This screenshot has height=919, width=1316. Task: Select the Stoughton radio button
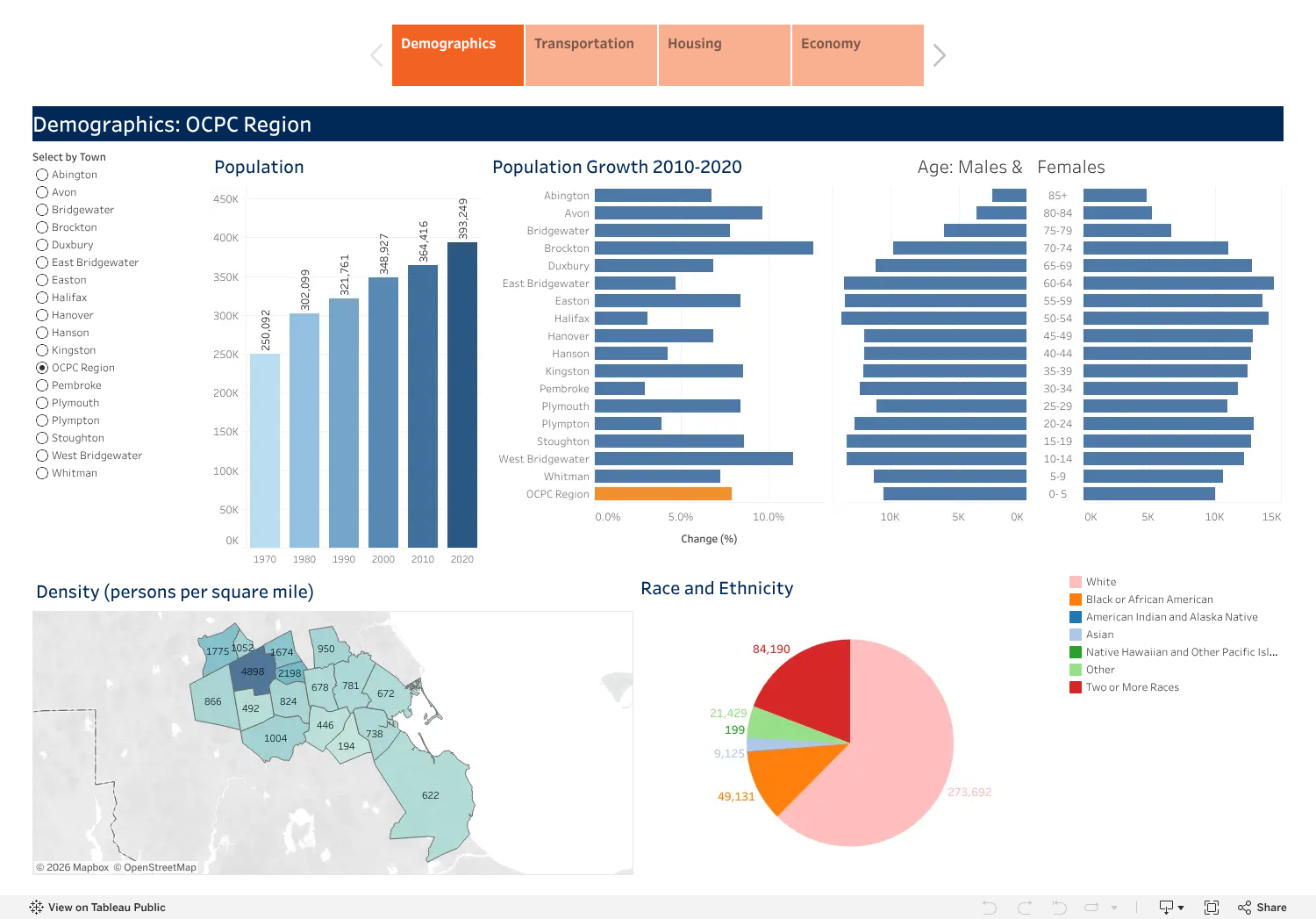coord(42,438)
